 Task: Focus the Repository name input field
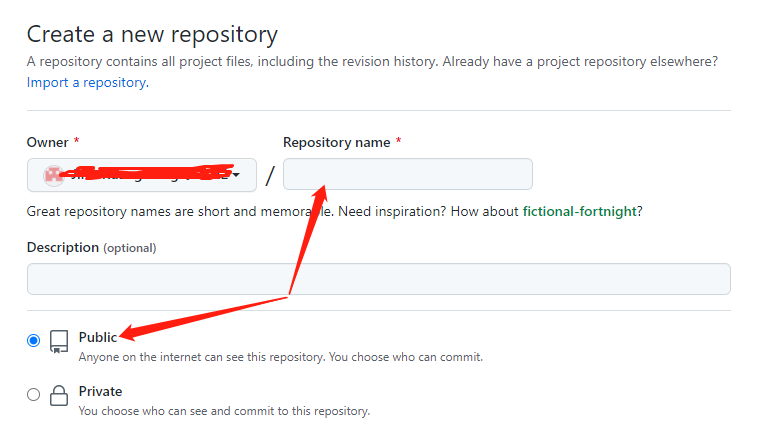point(407,174)
